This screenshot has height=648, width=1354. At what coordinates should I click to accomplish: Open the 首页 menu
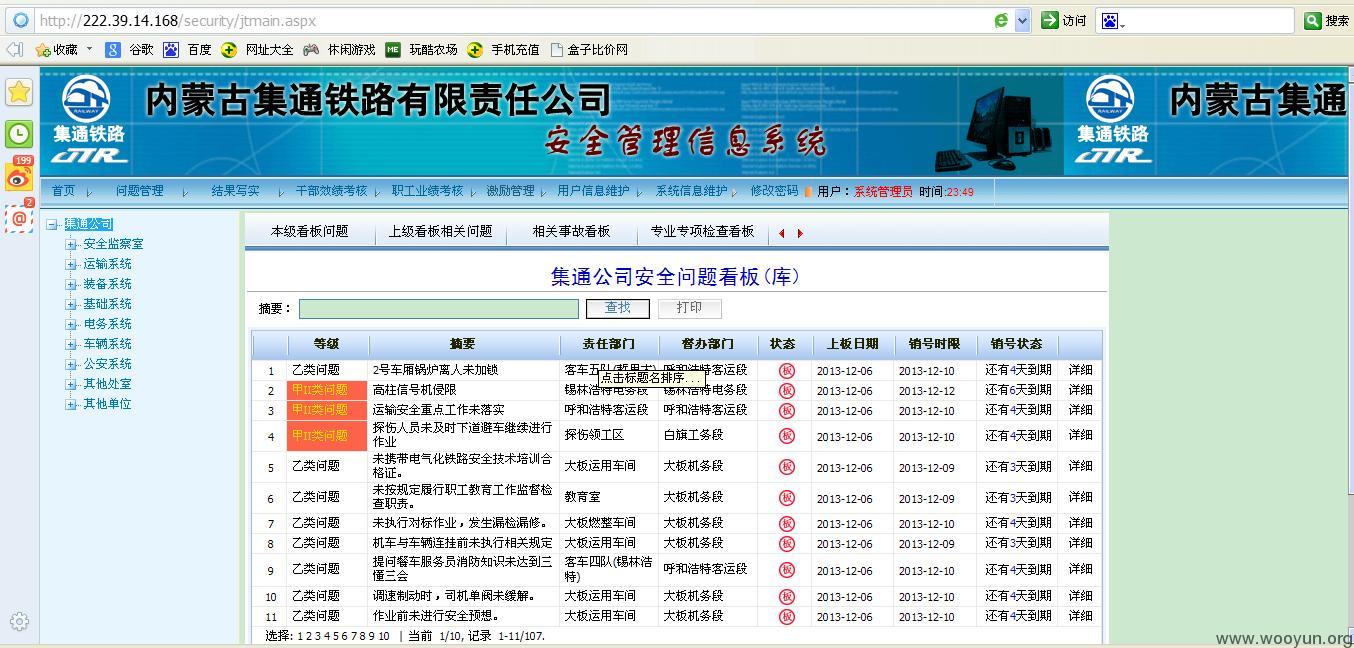click(64, 191)
